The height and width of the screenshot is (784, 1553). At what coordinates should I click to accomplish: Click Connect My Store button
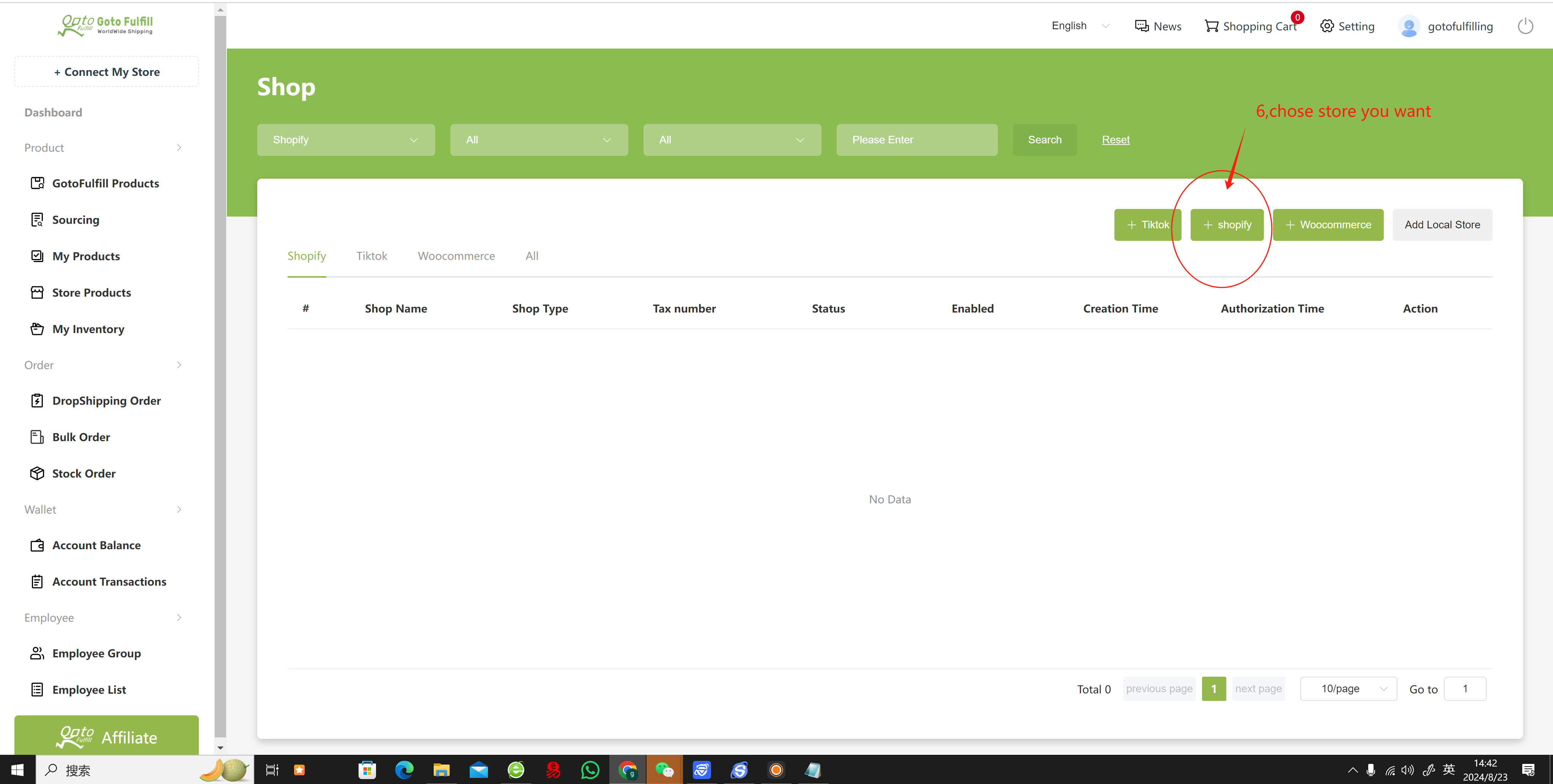pyautogui.click(x=106, y=72)
